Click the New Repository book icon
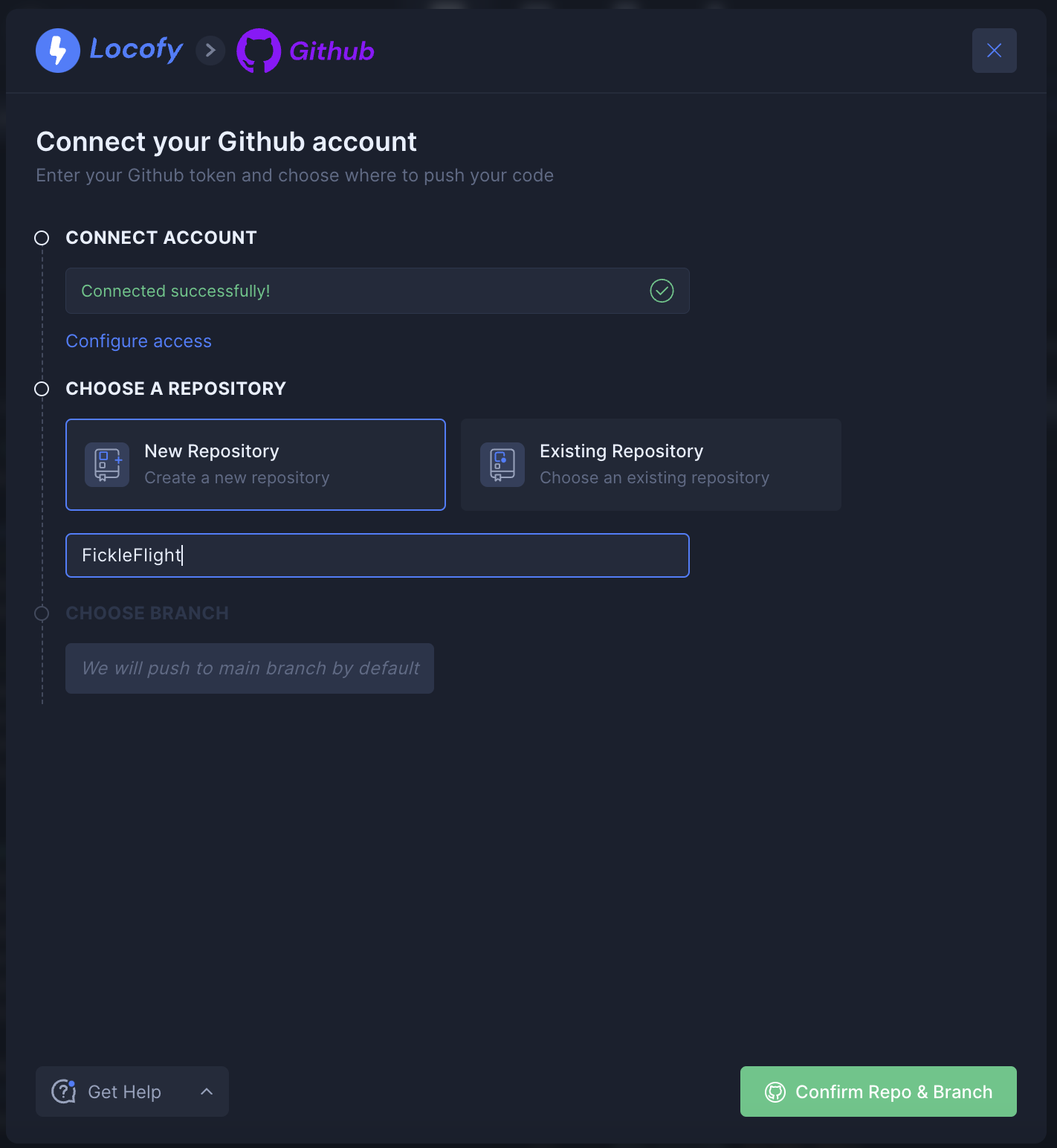The height and width of the screenshot is (1148, 1057). [107, 465]
